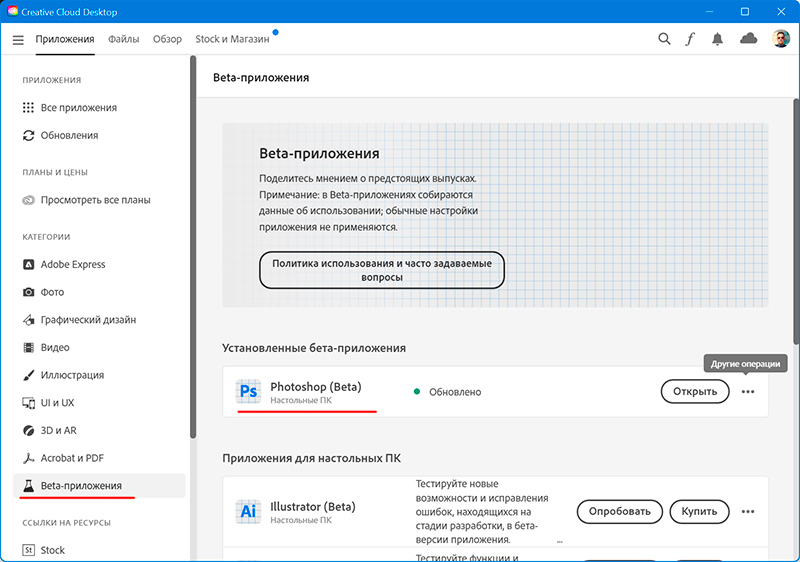Open more options for Illustrator (Beta)
Screen dimensions: 800x562
click(748, 511)
